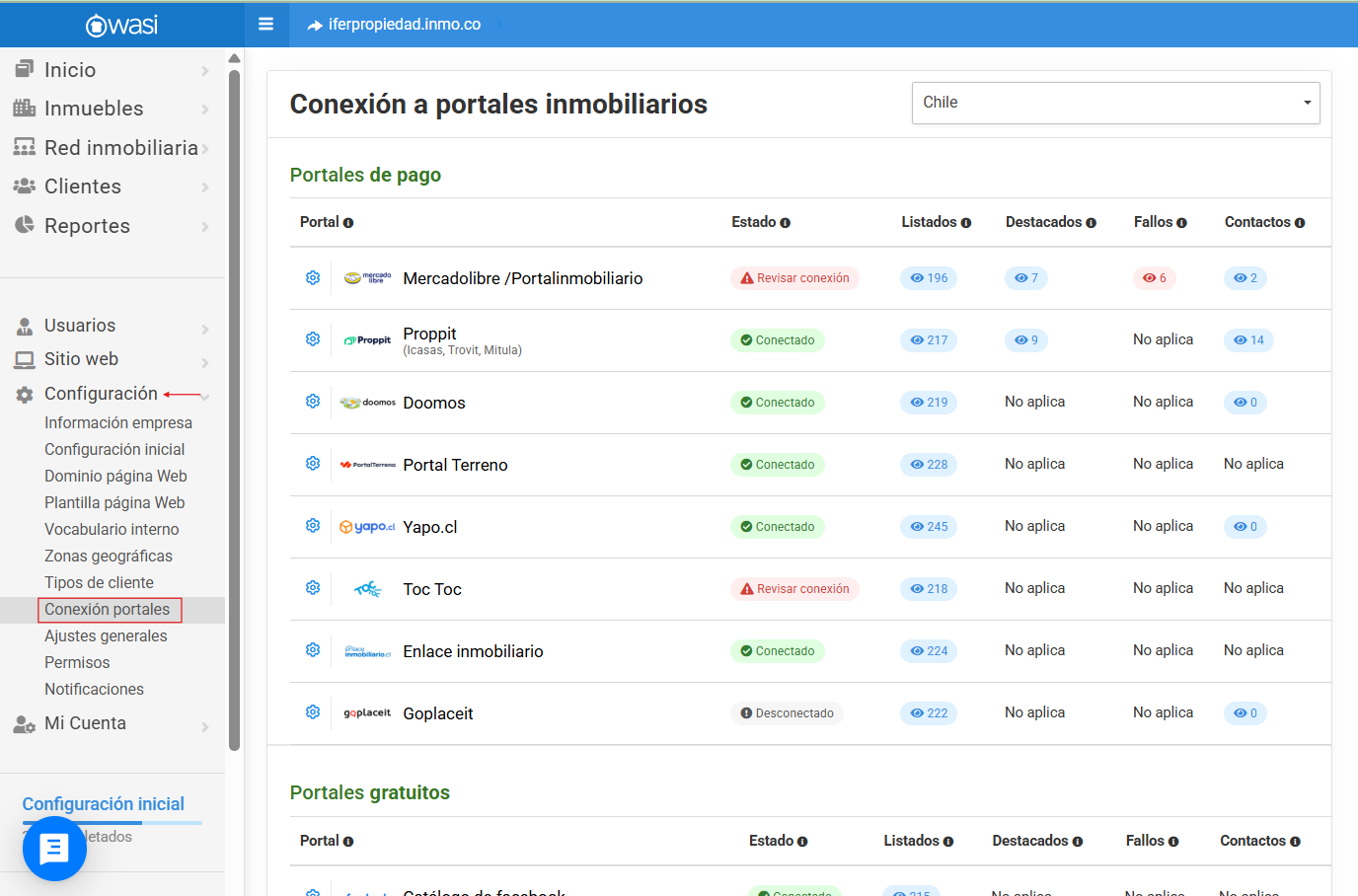
Task: Go to Zonas geográficas
Action: pyautogui.click(x=109, y=556)
